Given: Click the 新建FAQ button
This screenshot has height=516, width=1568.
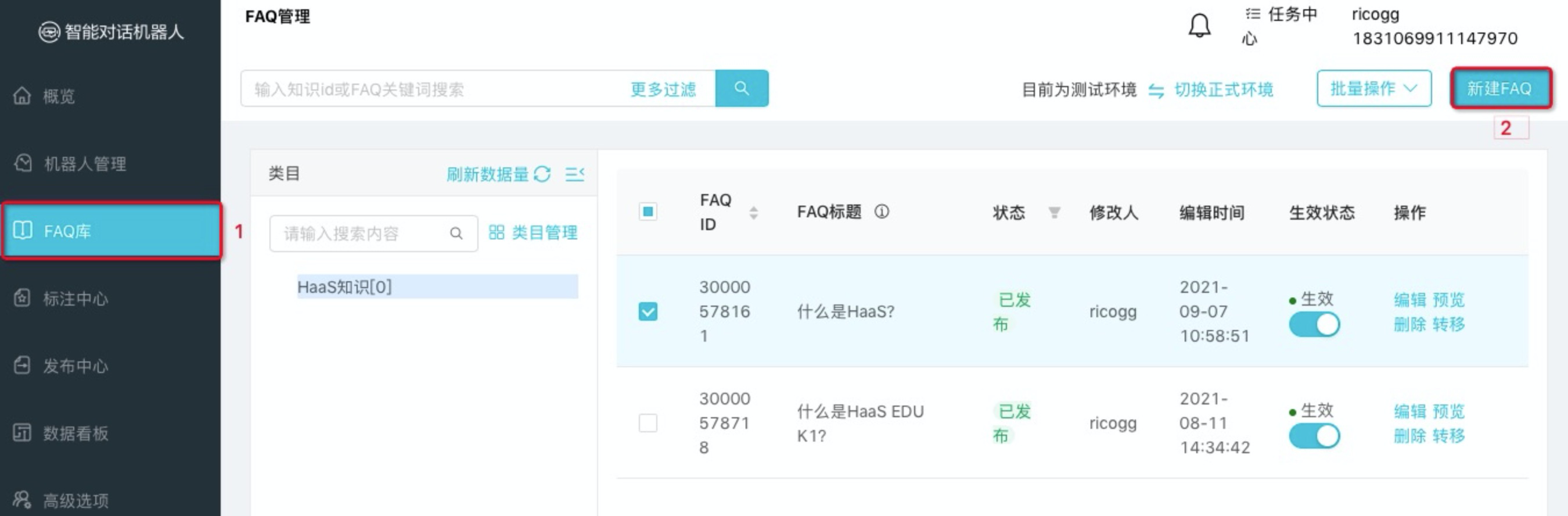Looking at the screenshot, I should (1501, 88).
